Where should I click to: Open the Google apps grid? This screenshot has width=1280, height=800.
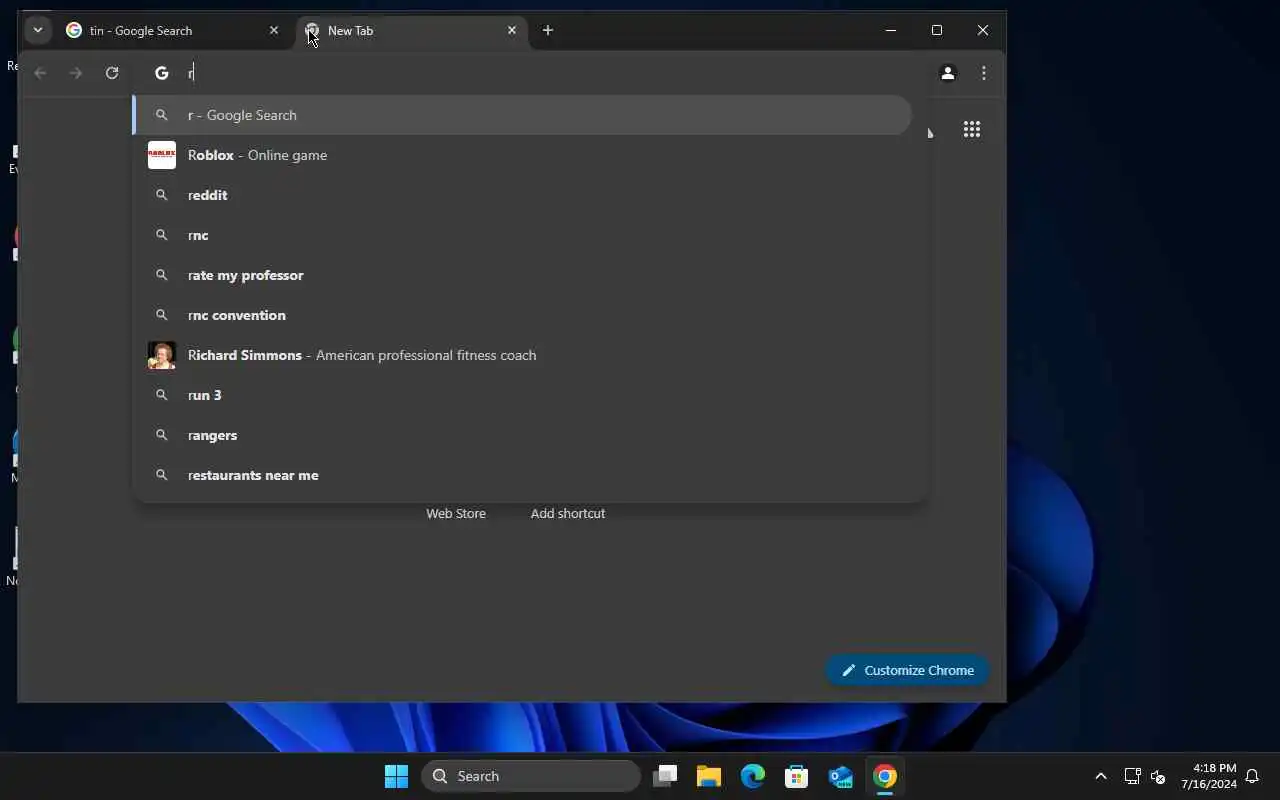972,129
